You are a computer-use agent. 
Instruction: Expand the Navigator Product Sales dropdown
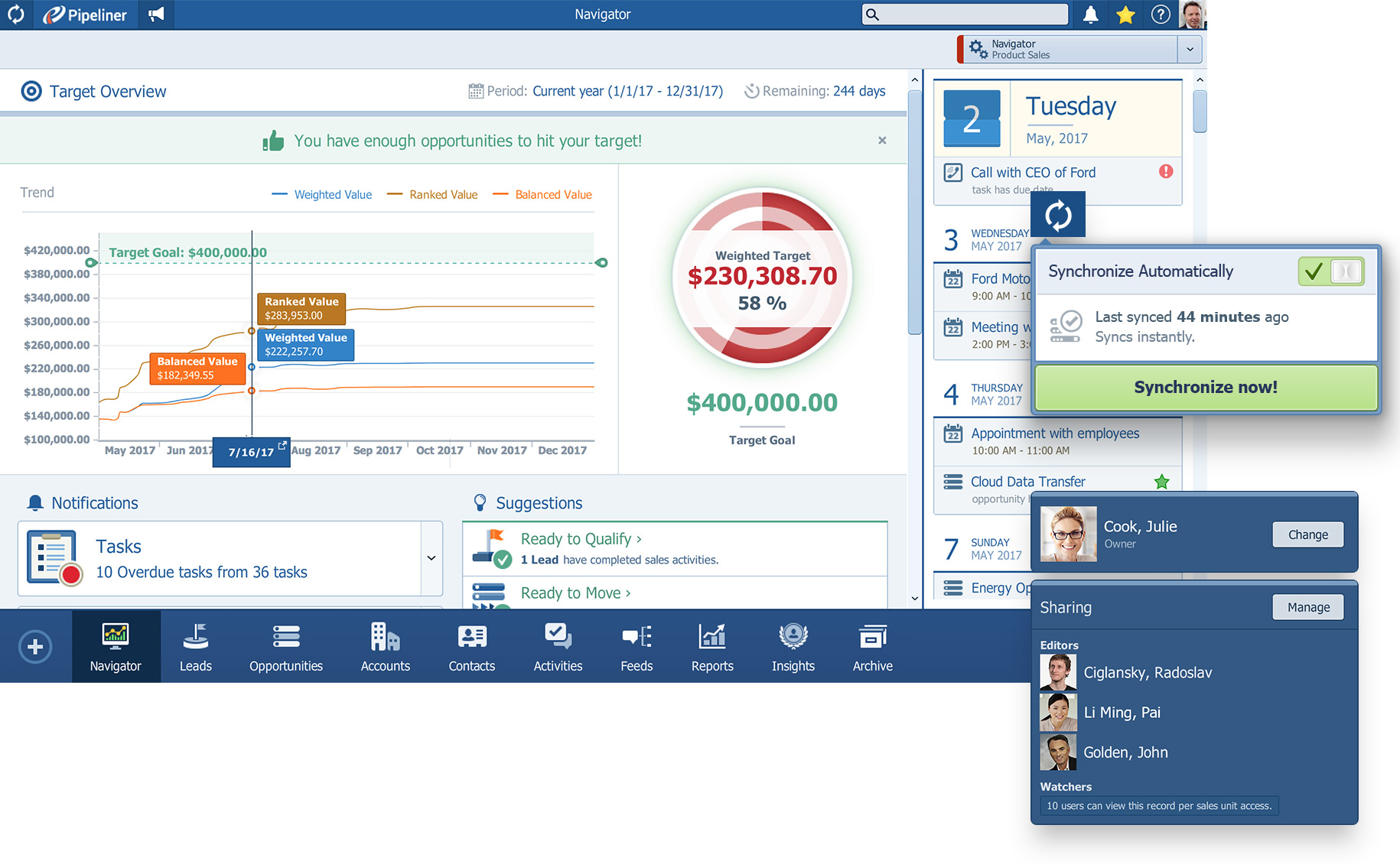click(1190, 50)
